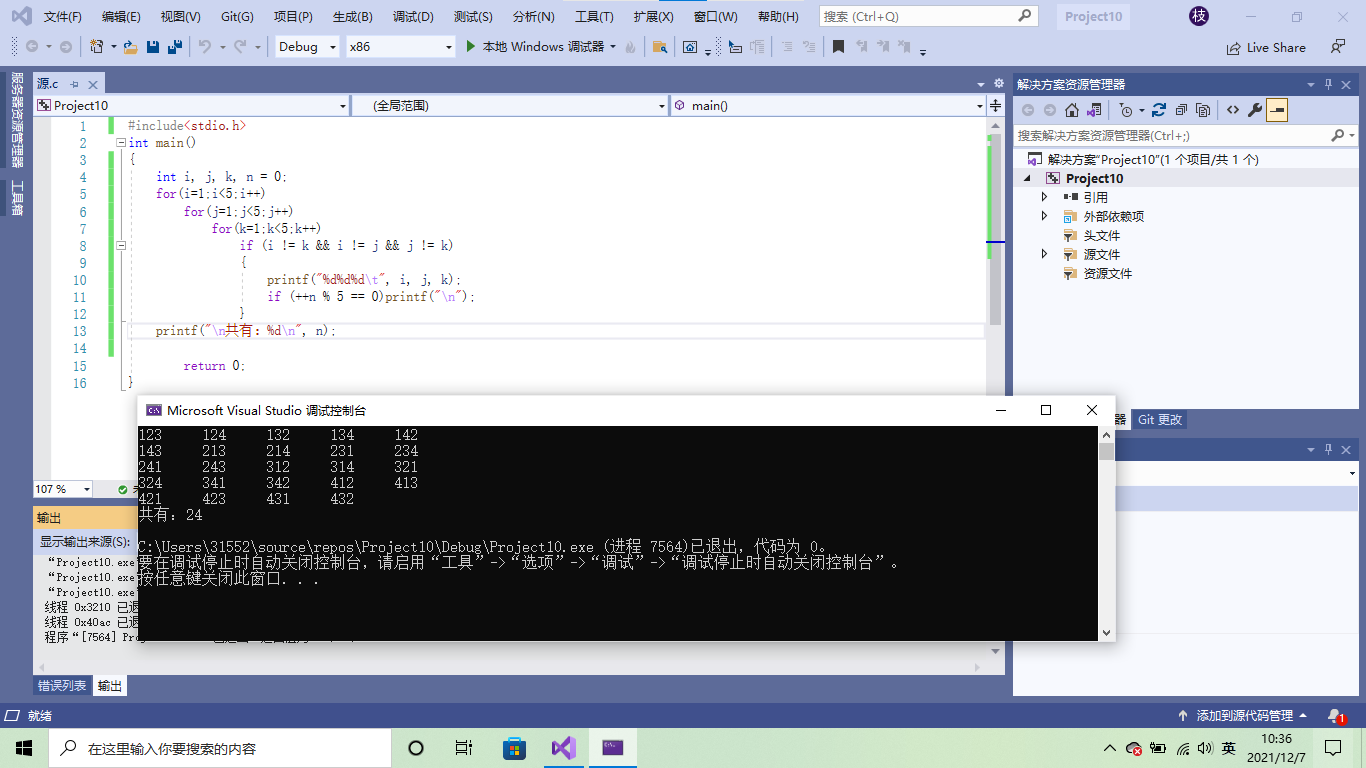Open notifications bell in status bar
Viewport: 1366px width, 768px height.
[x=1336, y=716]
